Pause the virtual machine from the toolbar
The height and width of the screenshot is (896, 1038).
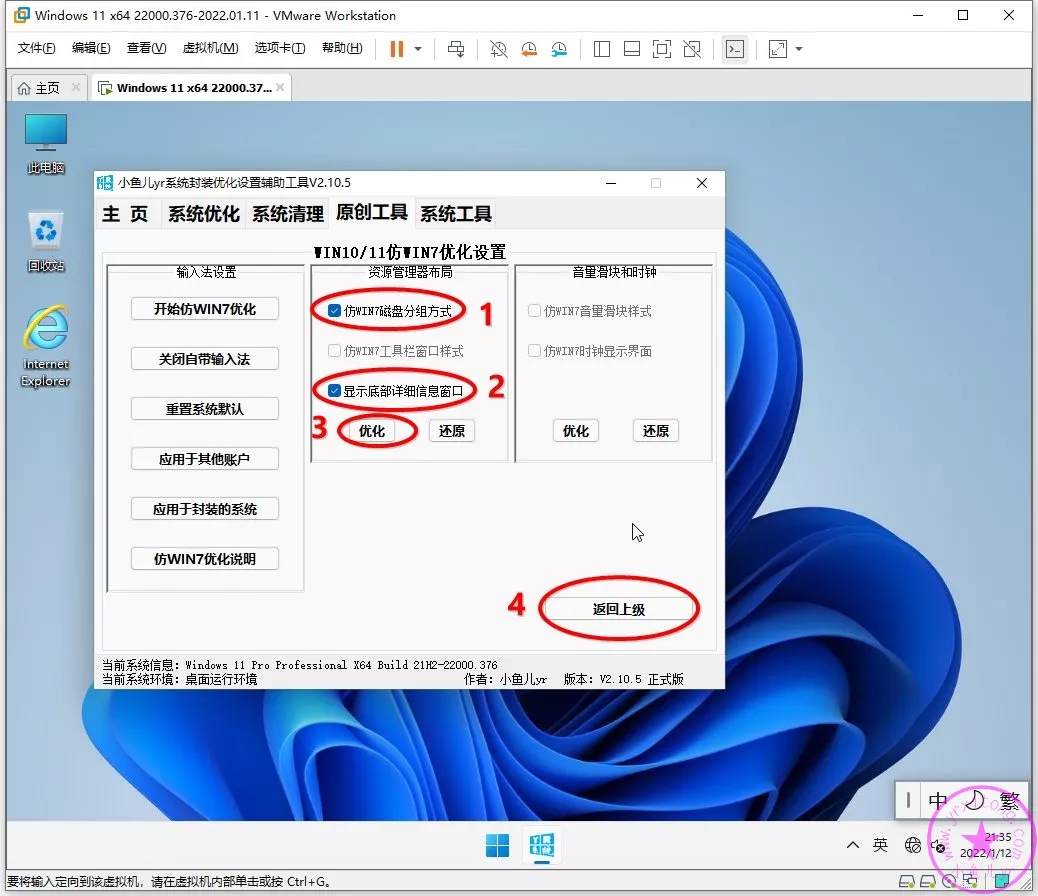pyautogui.click(x=397, y=49)
